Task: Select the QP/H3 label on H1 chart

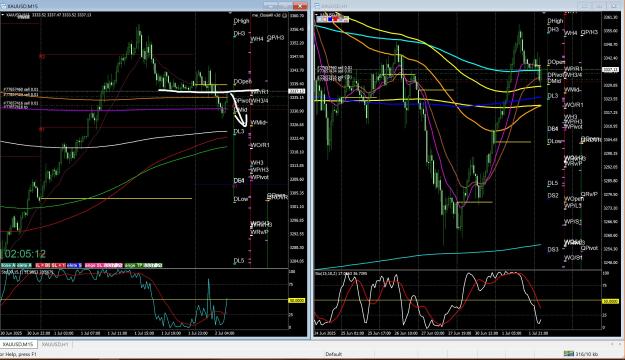Action: point(589,32)
